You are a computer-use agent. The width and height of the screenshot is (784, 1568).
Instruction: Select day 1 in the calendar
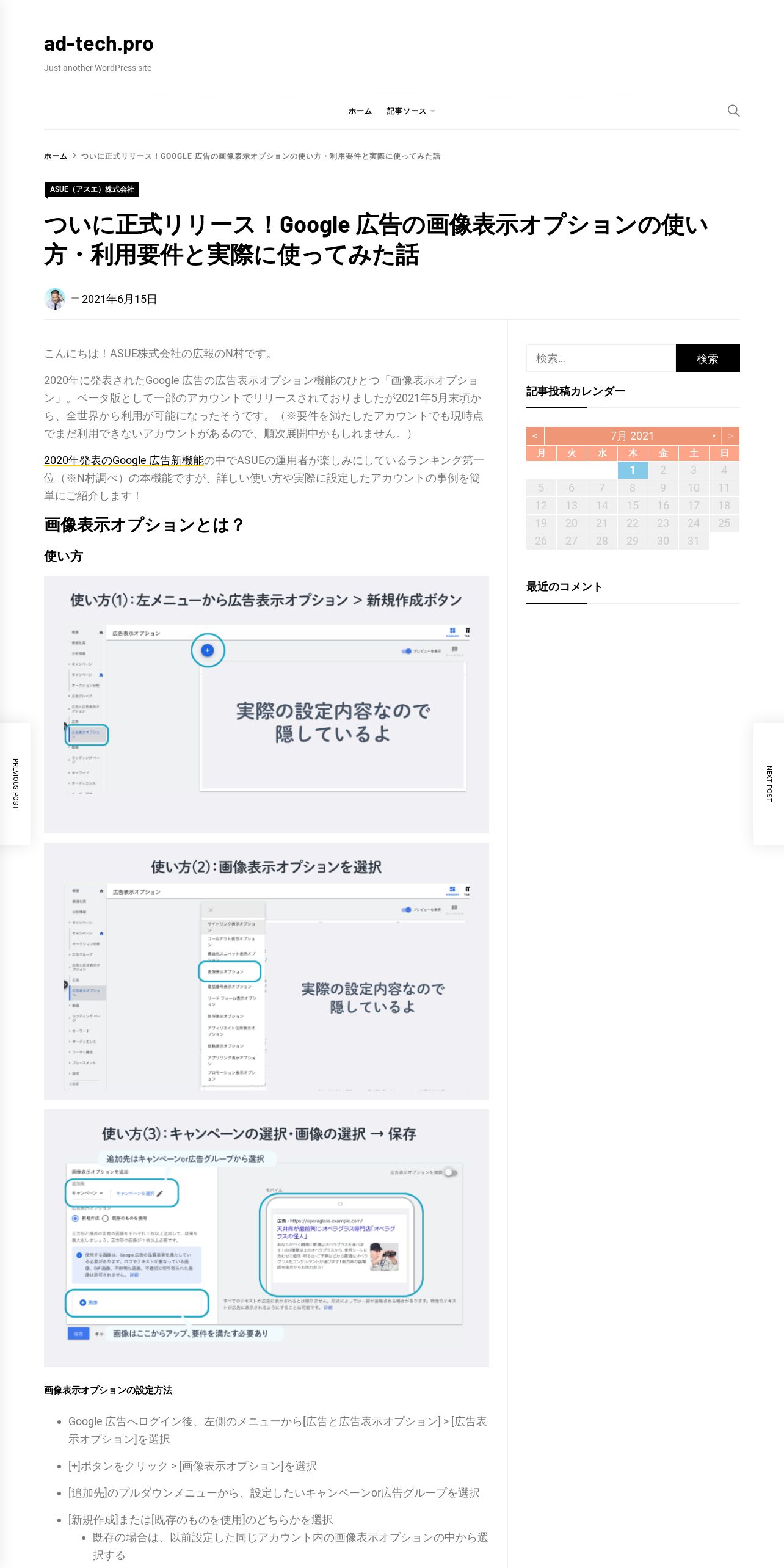coord(633,470)
